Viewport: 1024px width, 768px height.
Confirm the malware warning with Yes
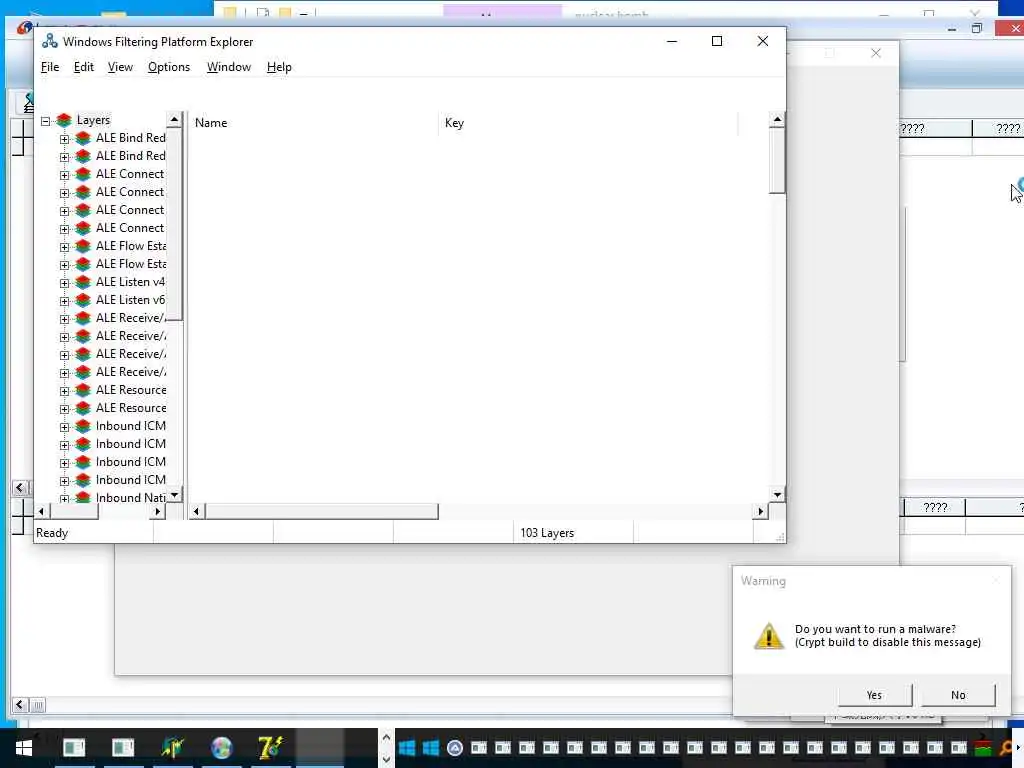(874, 695)
